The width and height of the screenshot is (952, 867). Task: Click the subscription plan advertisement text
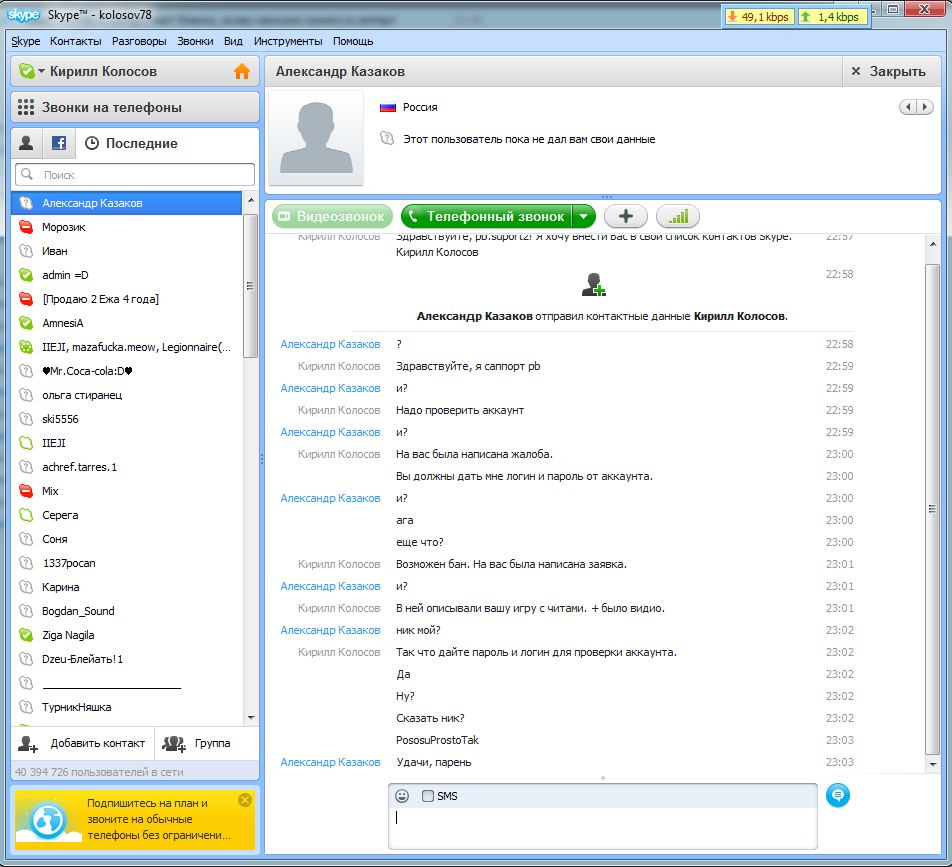pyautogui.click(x=158, y=819)
